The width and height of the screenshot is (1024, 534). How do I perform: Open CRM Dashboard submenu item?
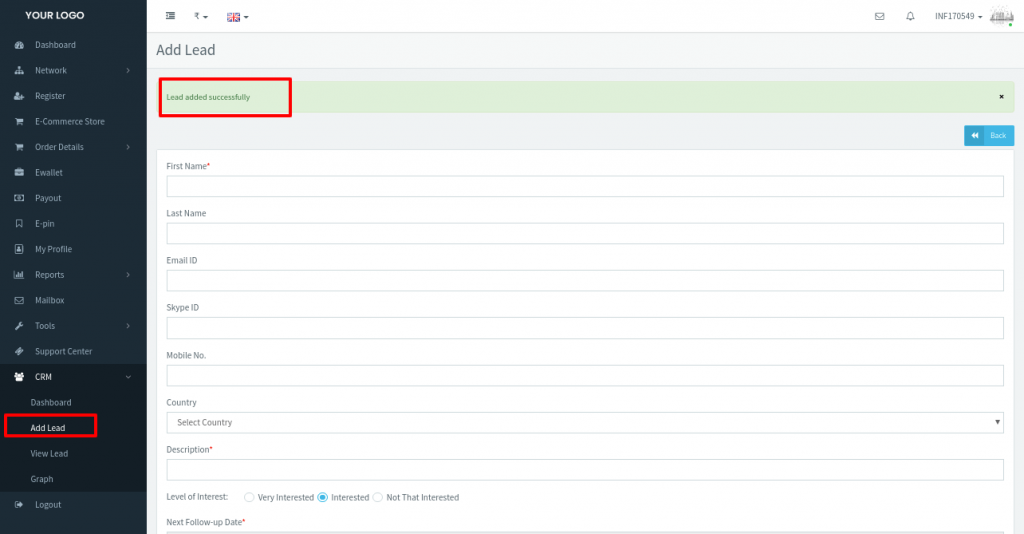point(51,402)
